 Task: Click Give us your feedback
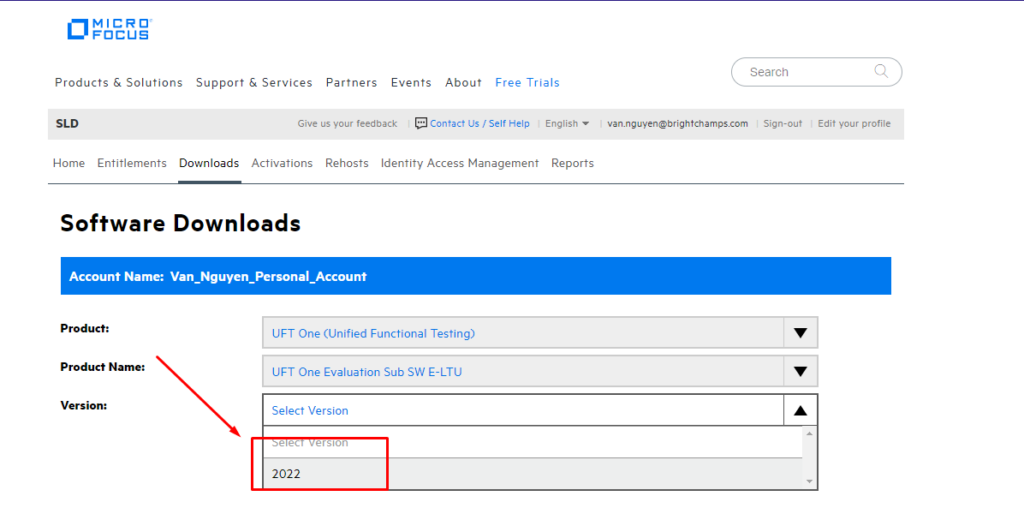pos(347,123)
